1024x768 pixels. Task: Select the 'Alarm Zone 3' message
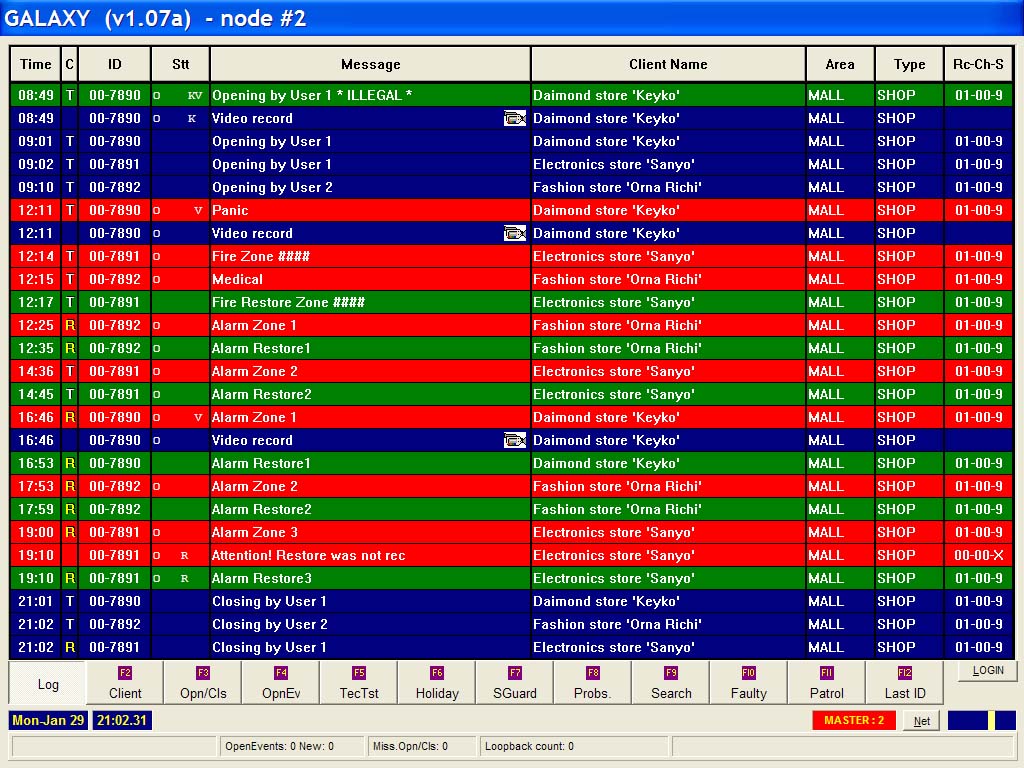(x=255, y=532)
